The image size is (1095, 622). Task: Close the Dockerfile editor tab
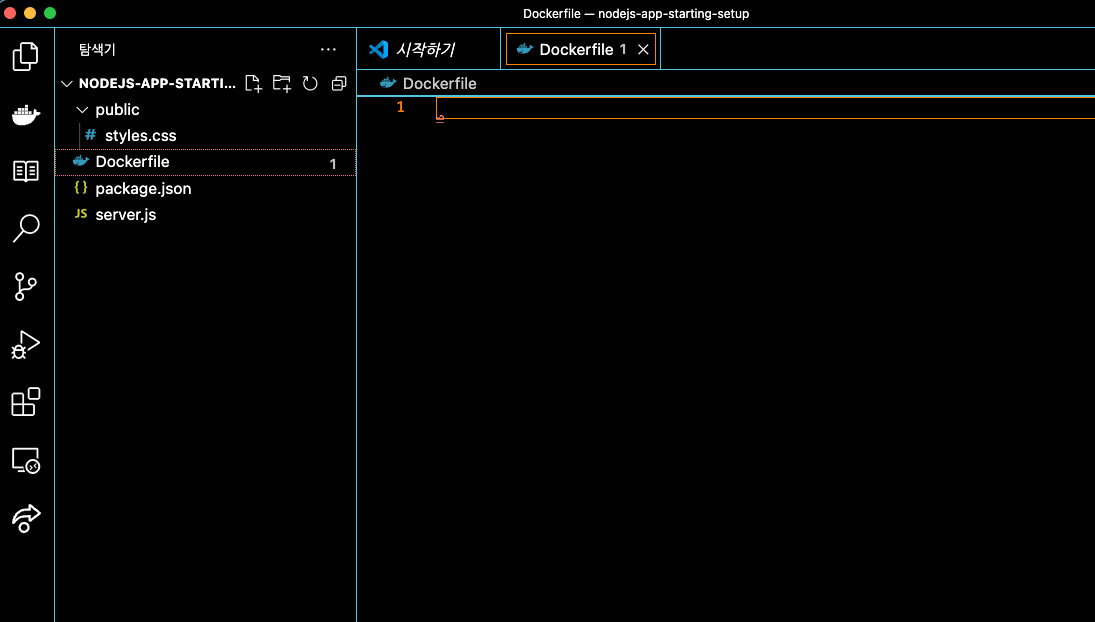click(643, 50)
